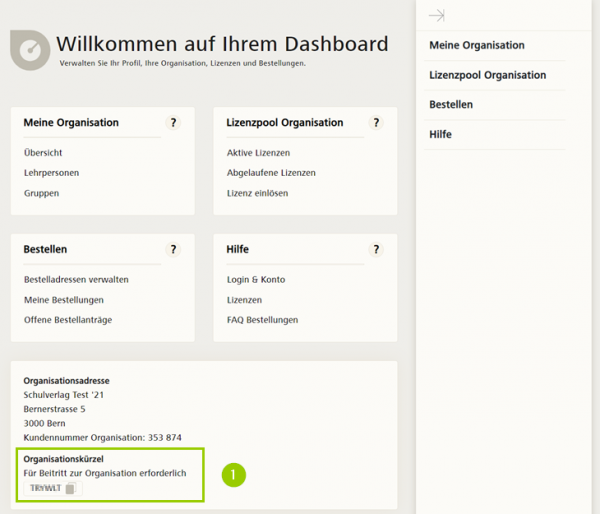Click question mark on Lizenzpool Organisation card
This screenshot has width=600, height=514.
click(376, 123)
